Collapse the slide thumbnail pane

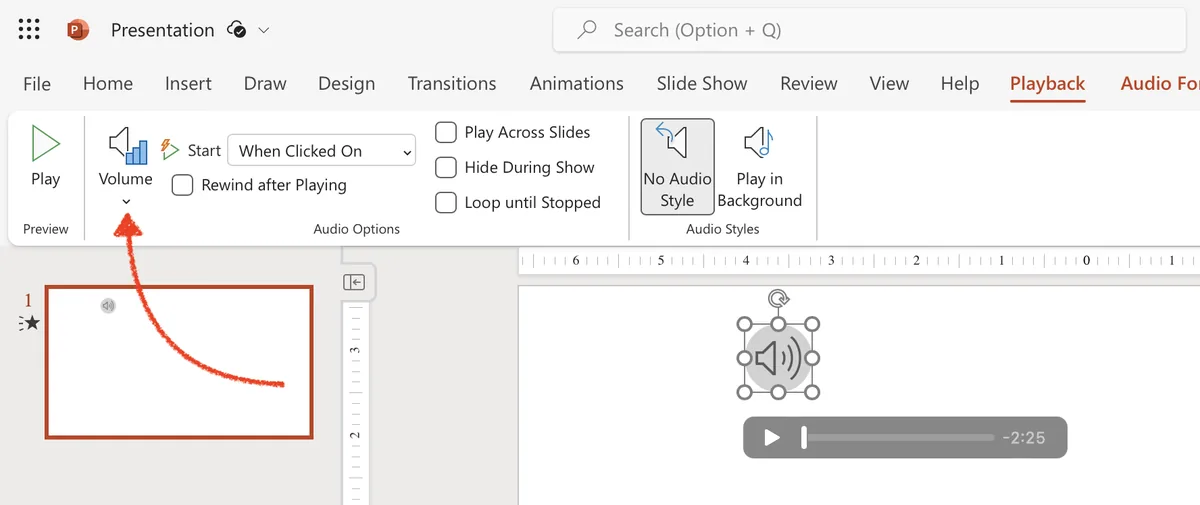coord(354,283)
